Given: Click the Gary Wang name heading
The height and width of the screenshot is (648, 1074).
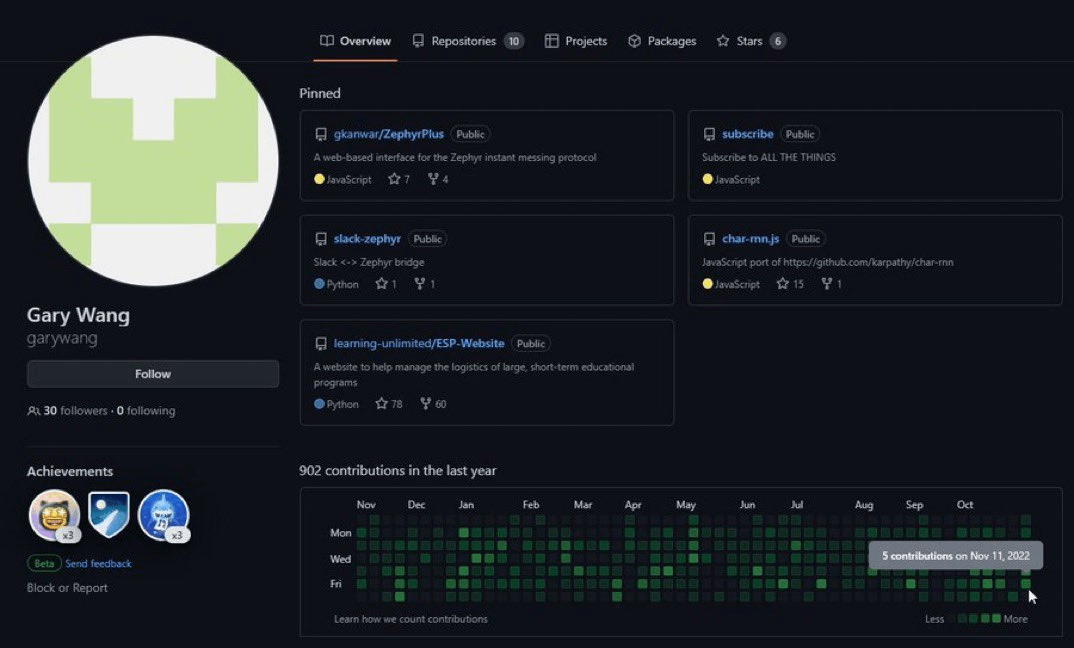Looking at the screenshot, I should tap(78, 315).
